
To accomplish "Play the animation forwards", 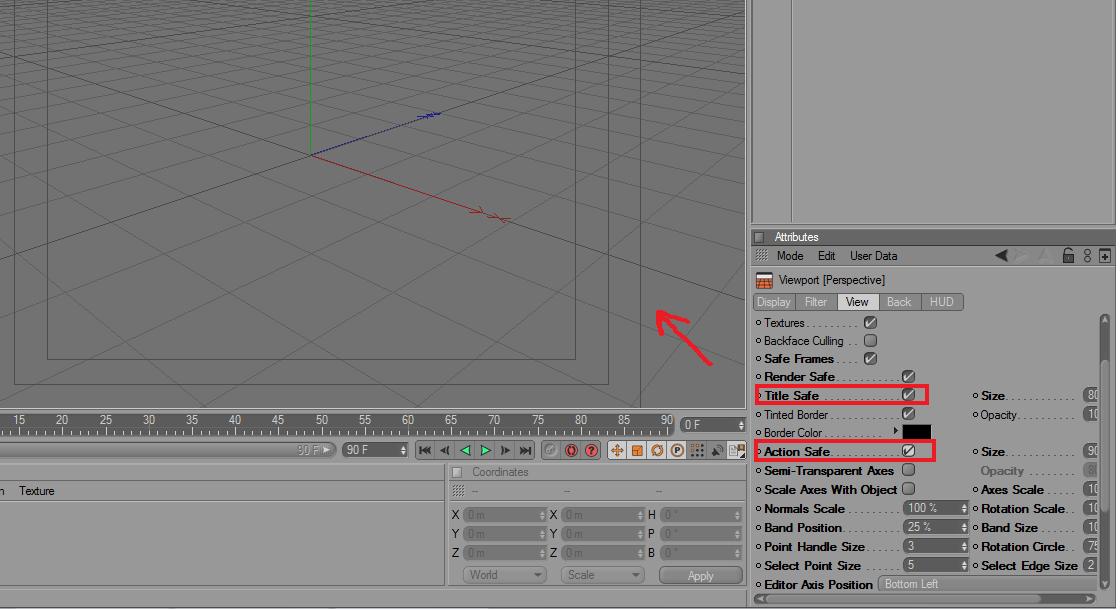I will point(486,450).
